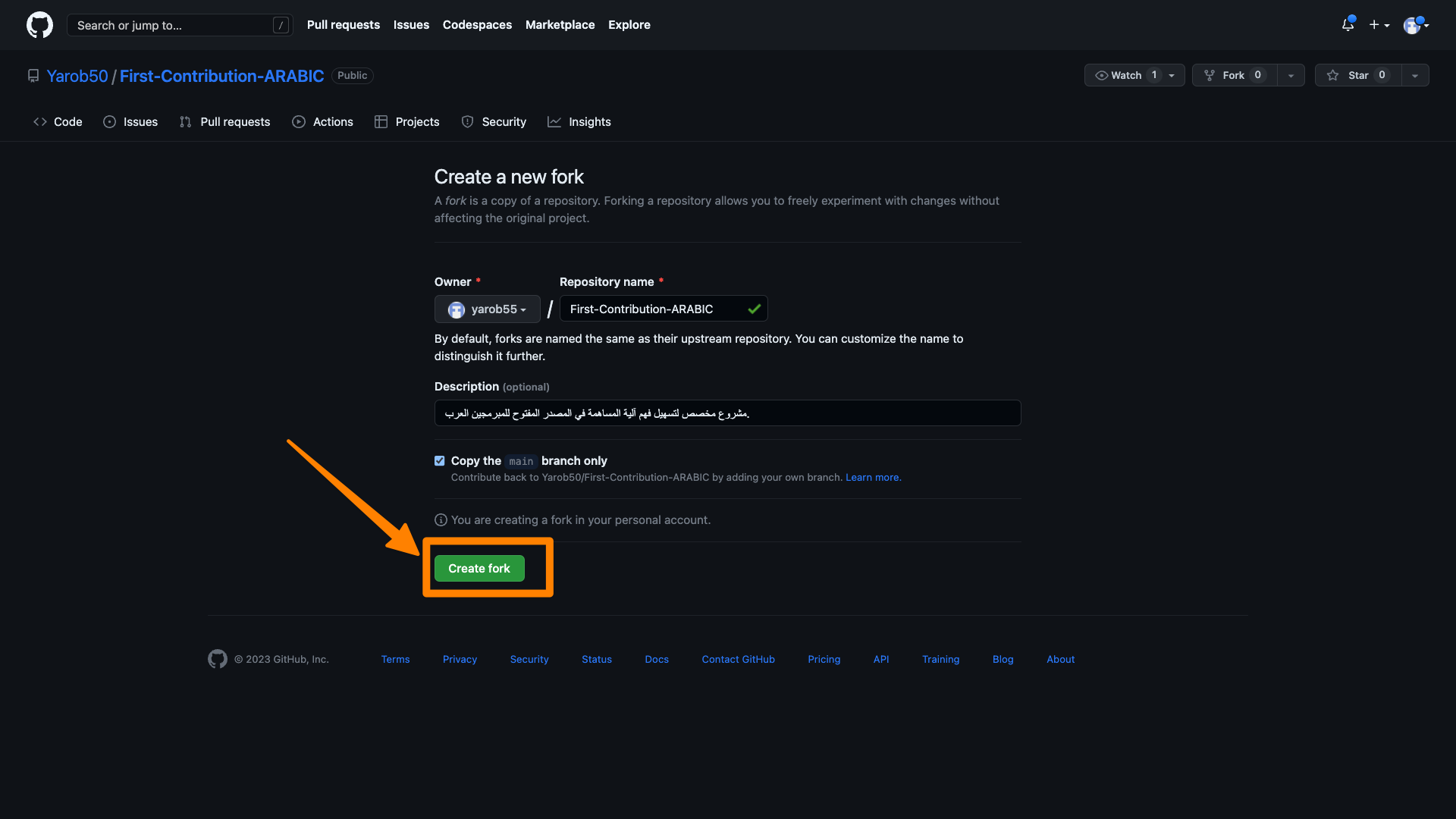This screenshot has width=1456, height=819.
Task: Open the notifications bell icon
Action: (x=1348, y=25)
